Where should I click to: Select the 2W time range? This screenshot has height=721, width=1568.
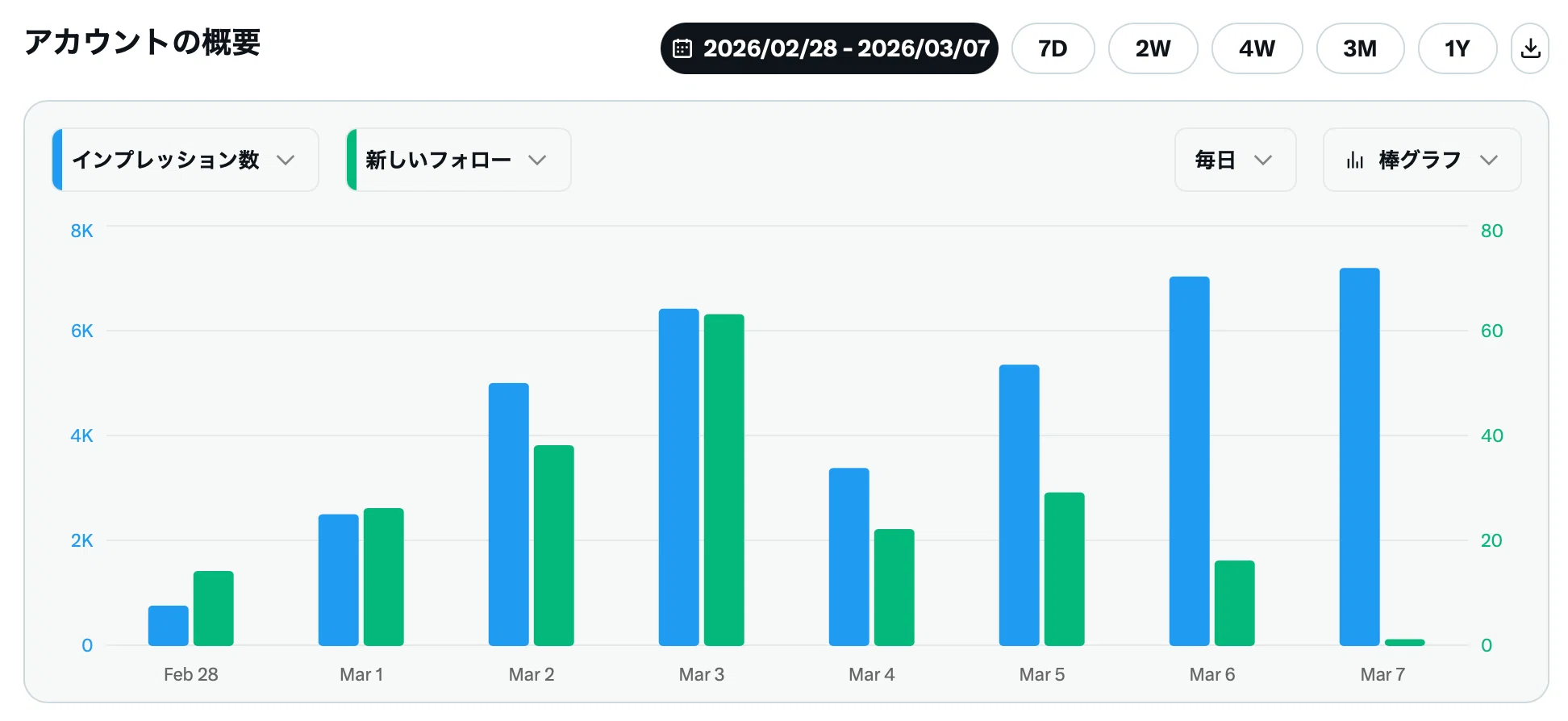pyautogui.click(x=1153, y=48)
